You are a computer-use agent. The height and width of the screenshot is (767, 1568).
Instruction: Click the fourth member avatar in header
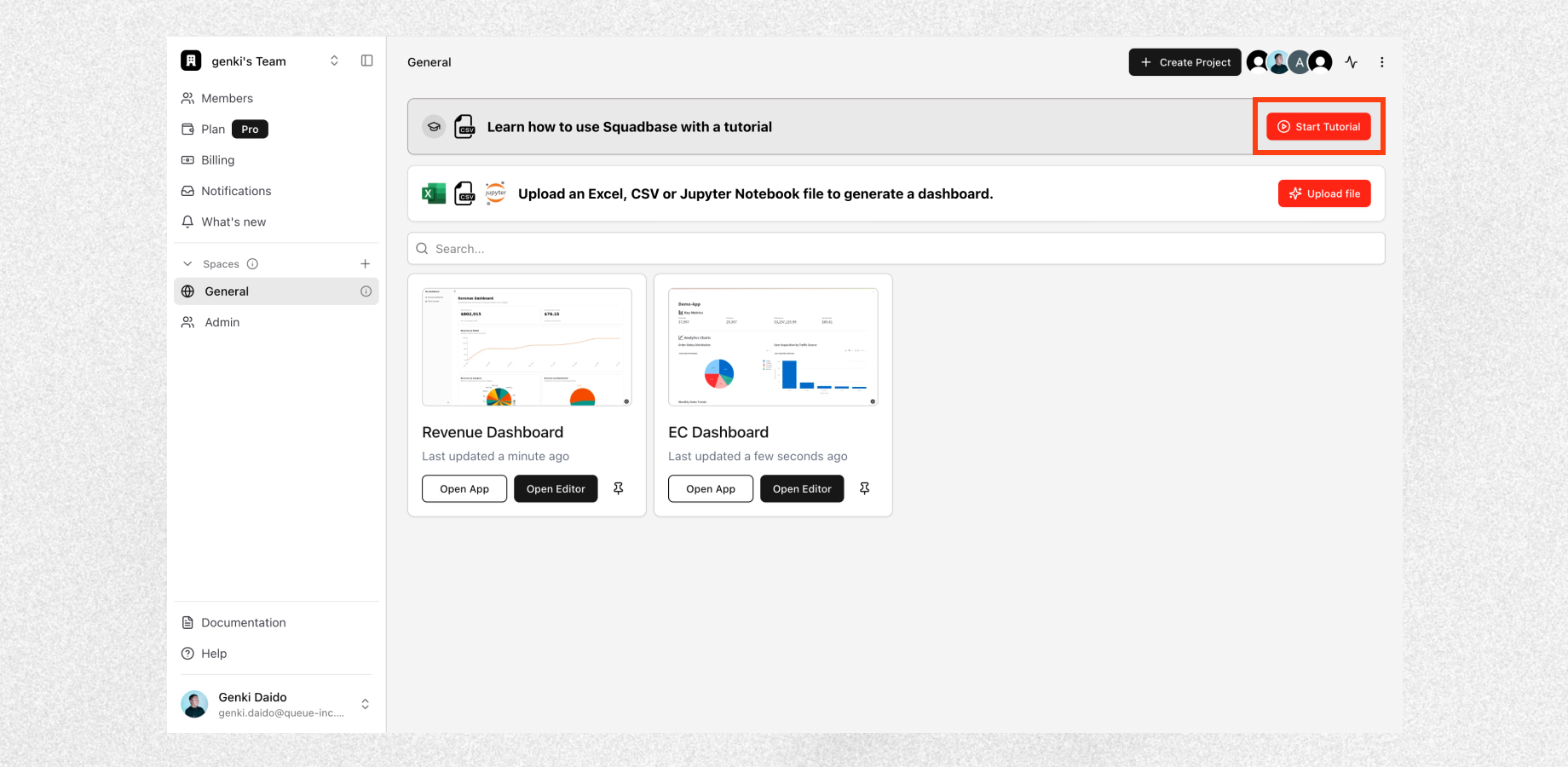[1321, 62]
